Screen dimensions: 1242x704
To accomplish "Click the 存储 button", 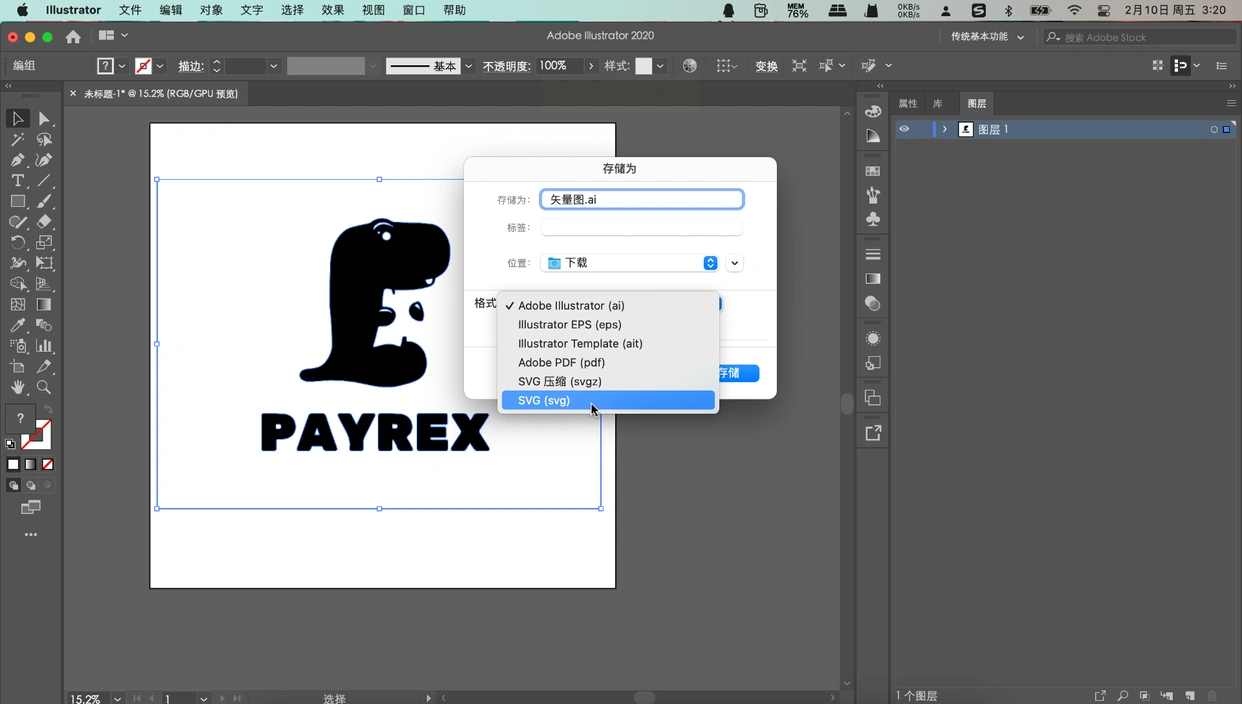I will point(738,373).
